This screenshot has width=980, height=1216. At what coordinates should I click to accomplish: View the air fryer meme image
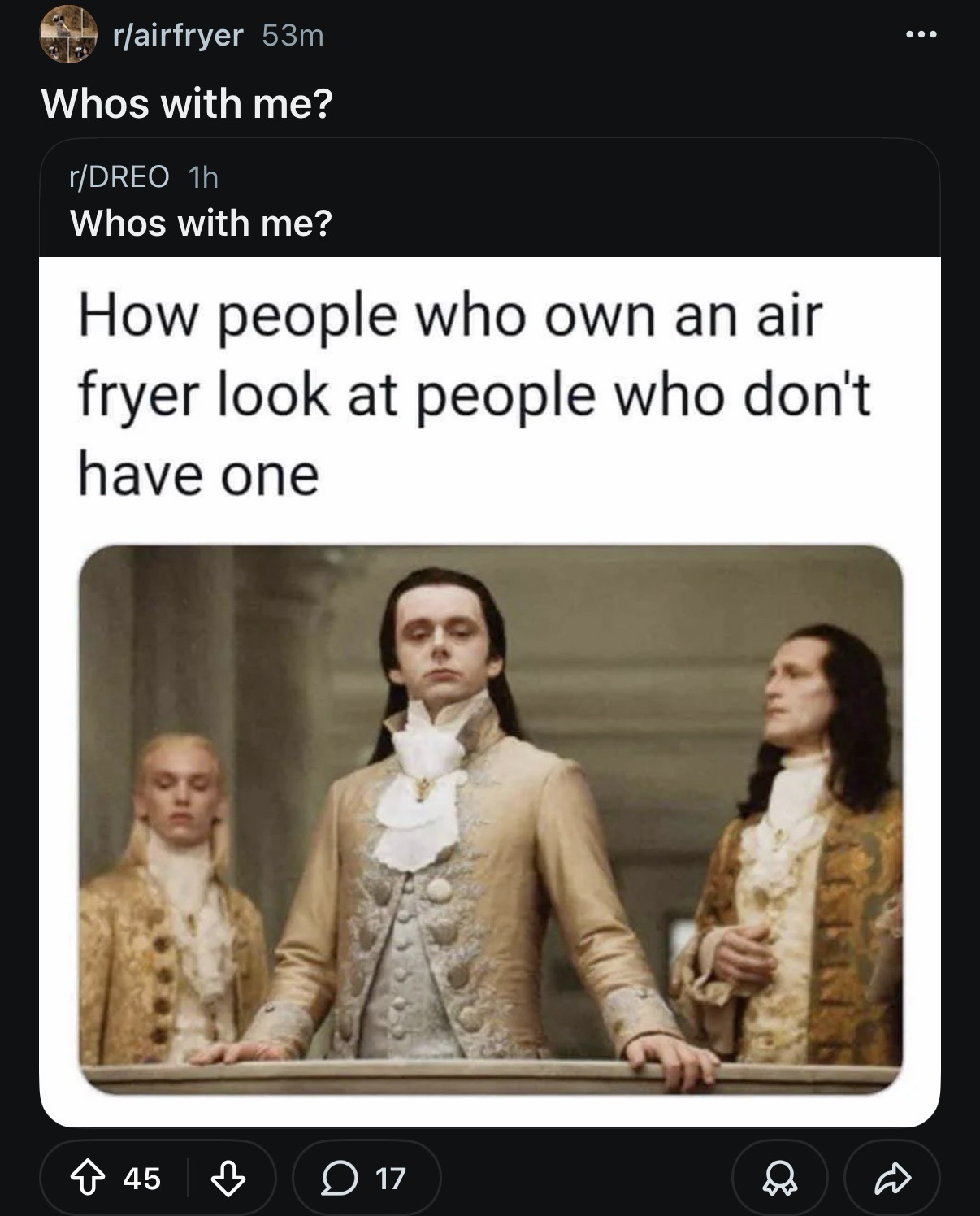point(490,692)
